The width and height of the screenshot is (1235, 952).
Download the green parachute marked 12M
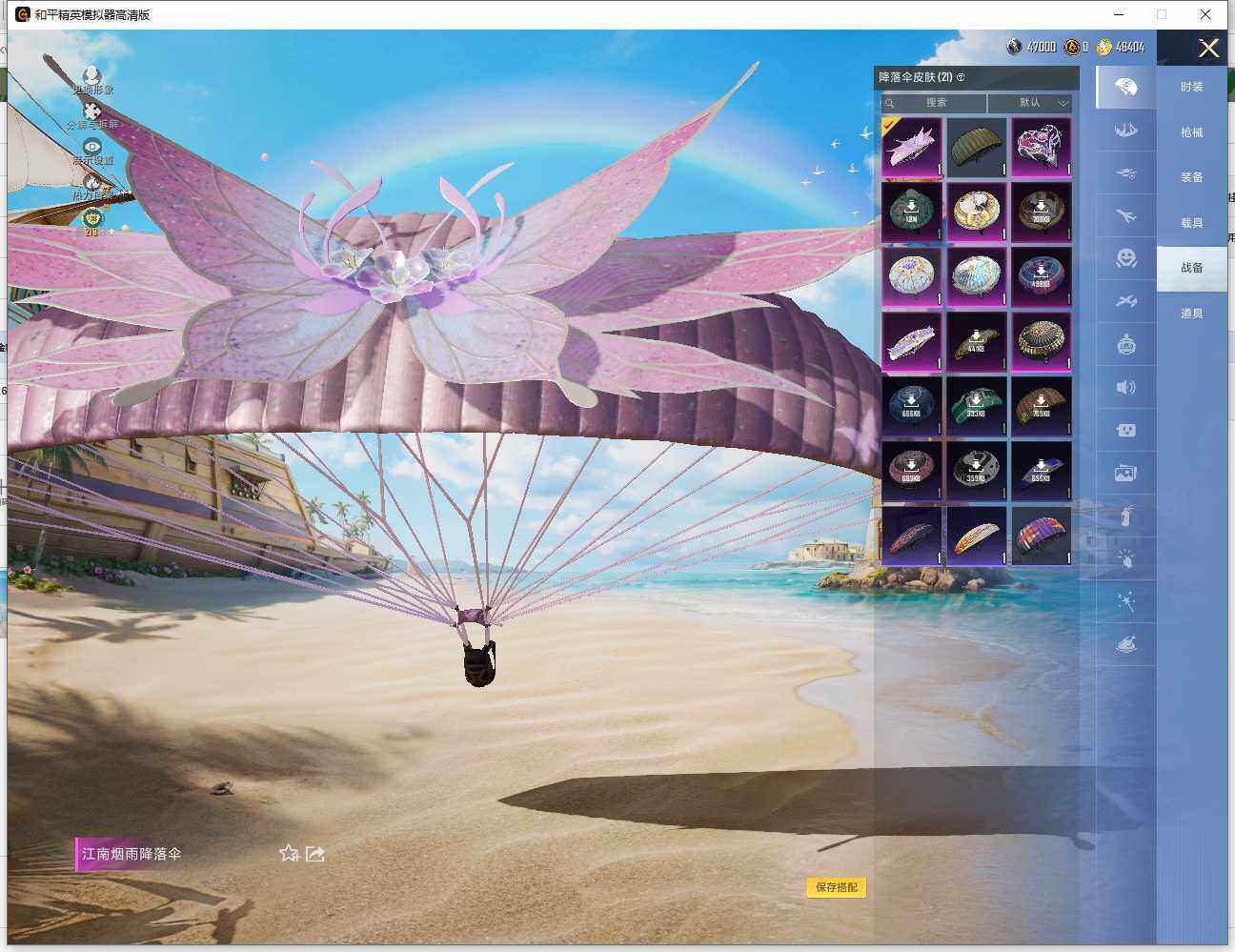click(912, 212)
